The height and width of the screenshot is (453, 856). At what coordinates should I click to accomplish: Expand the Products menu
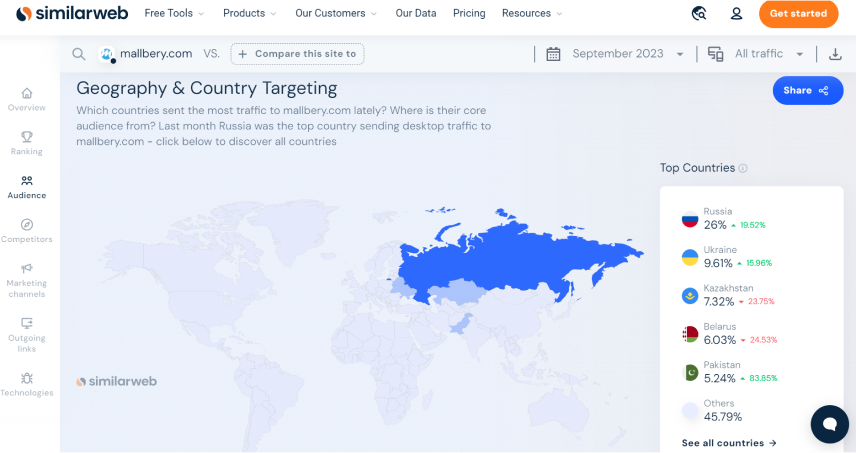(249, 13)
